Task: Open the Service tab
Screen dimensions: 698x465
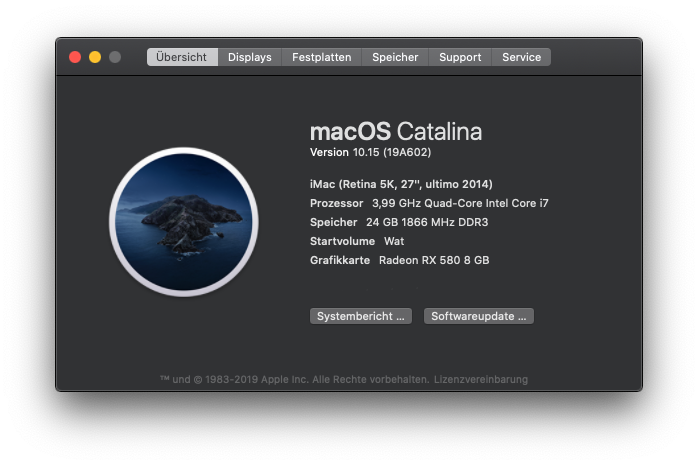Action: (x=521, y=57)
